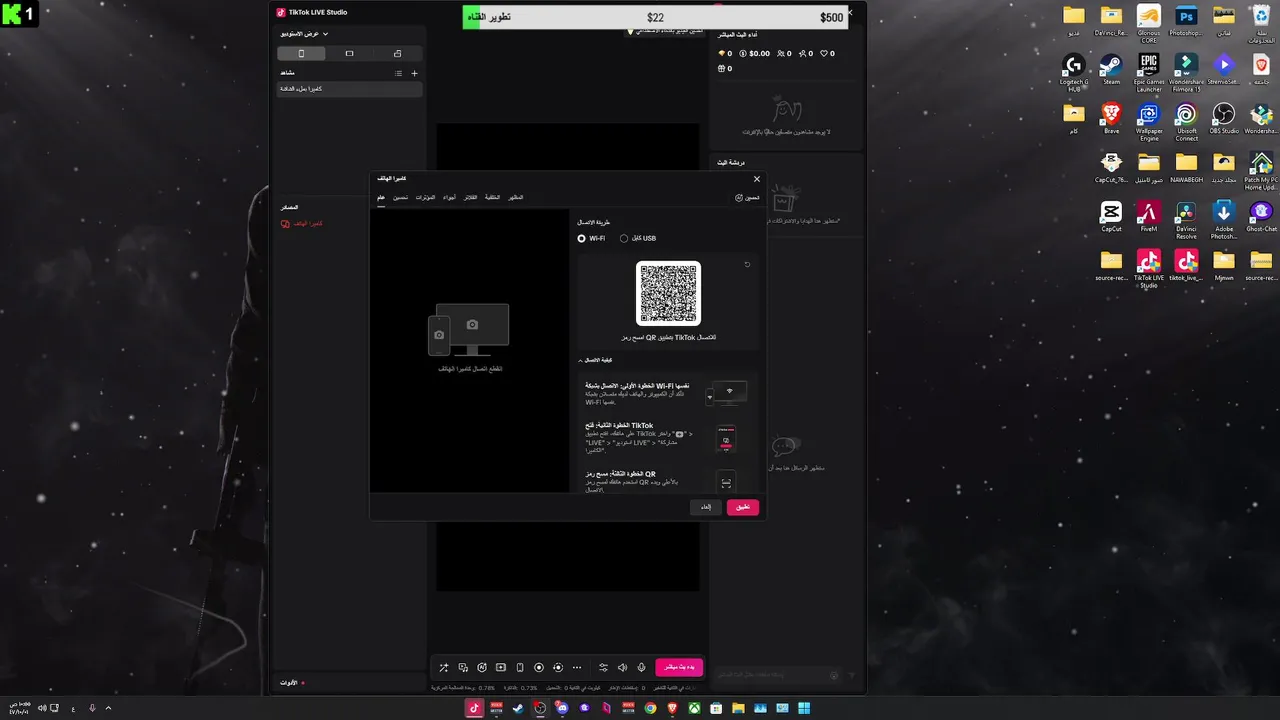Open the scene list icon beside plus
The width and height of the screenshot is (1280, 720).
398,73
